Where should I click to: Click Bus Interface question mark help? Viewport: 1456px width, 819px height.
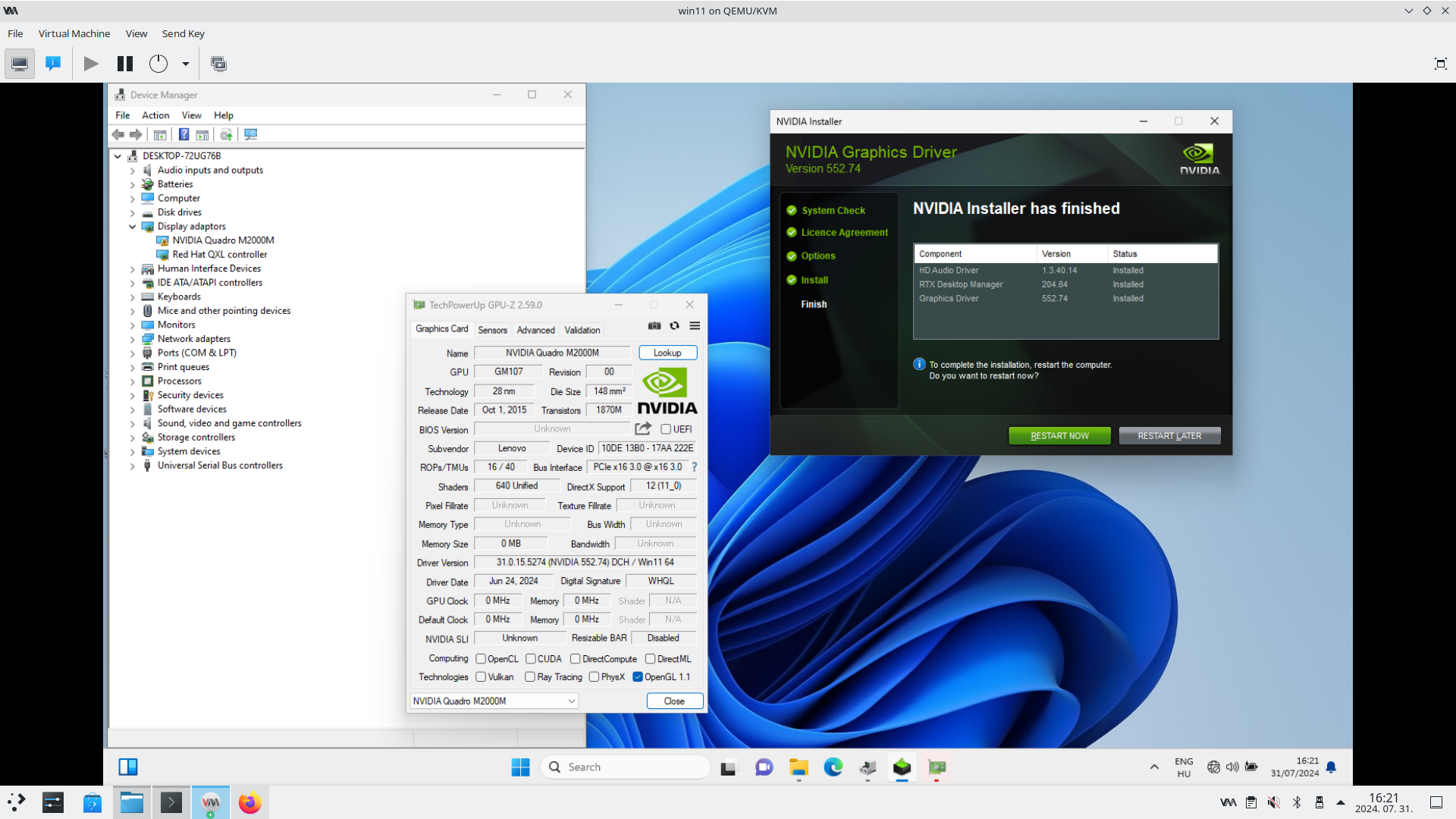[694, 467]
